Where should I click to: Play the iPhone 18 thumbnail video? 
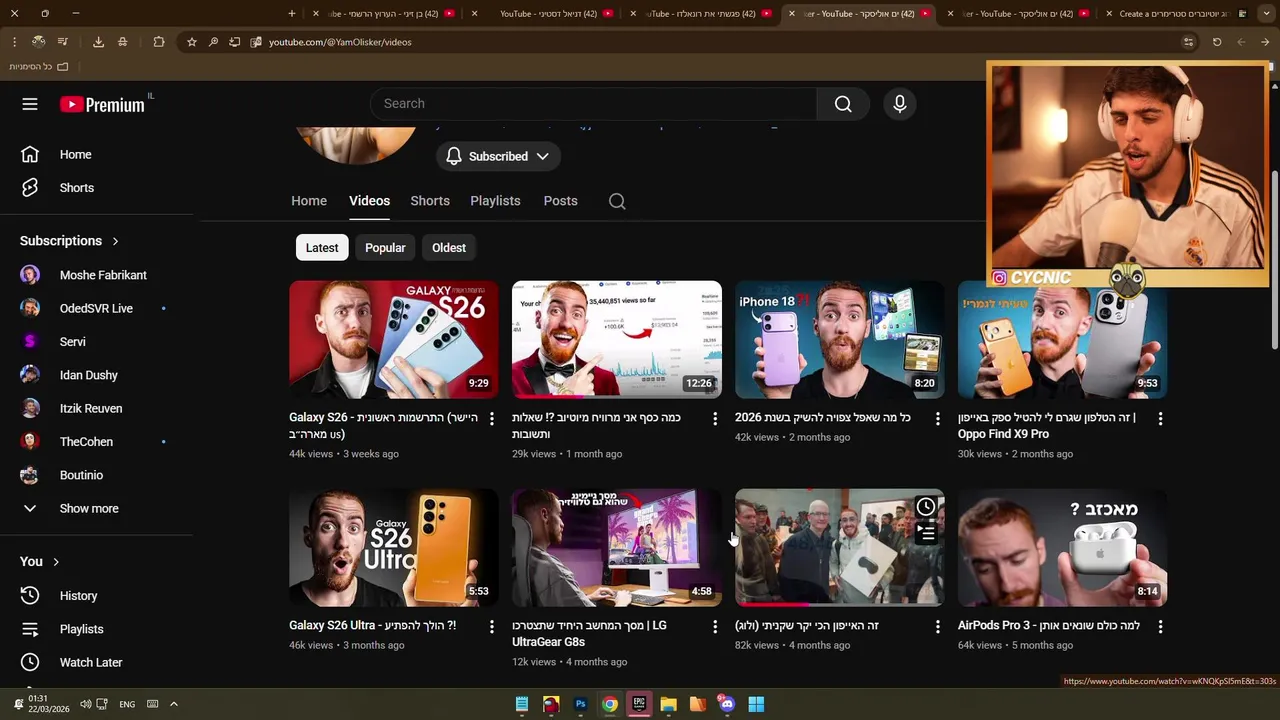point(839,339)
